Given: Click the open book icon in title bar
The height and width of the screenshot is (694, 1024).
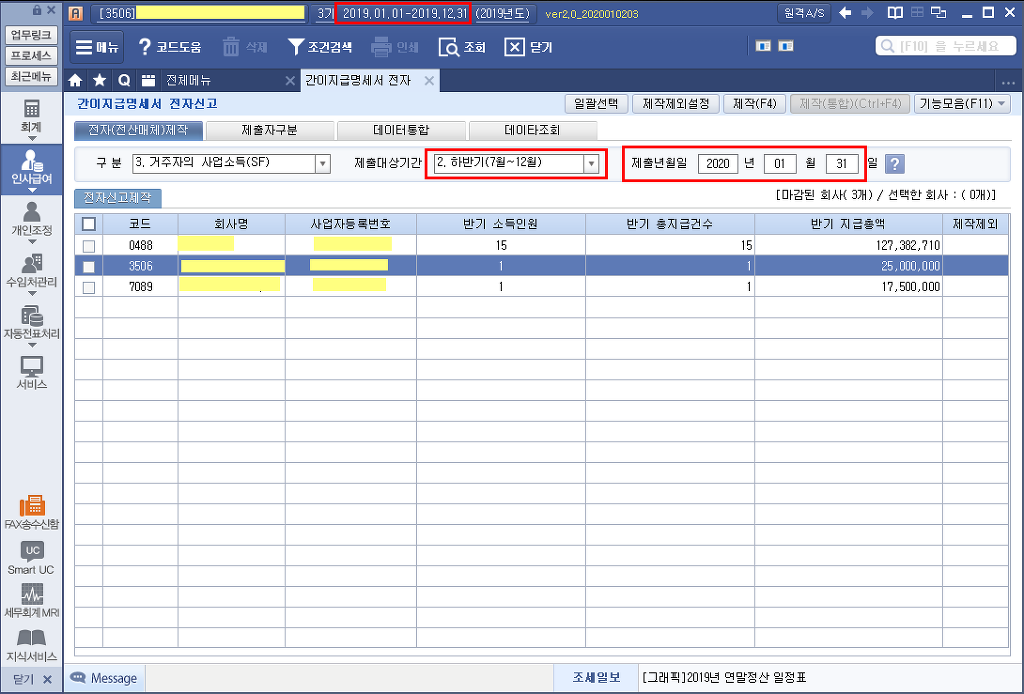Looking at the screenshot, I should (x=895, y=13).
